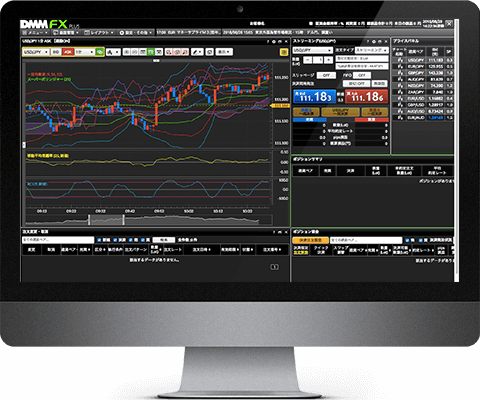
Task: Open the chart icon for the EUR/USD price row
Action: [x=400, y=98]
